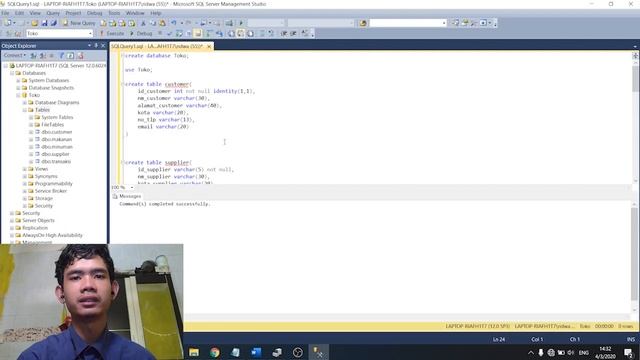Select the Messages tab in results pane
The width and height of the screenshot is (640, 360).
[127, 196]
